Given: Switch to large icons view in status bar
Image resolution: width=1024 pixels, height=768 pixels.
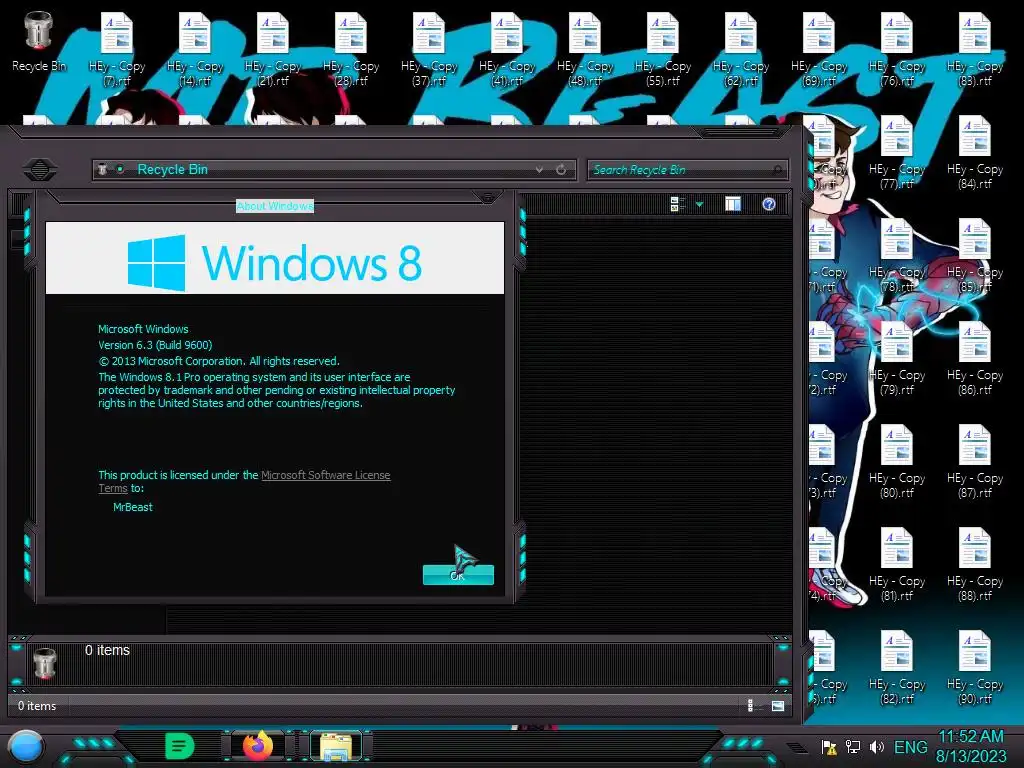Looking at the screenshot, I should point(777,705).
